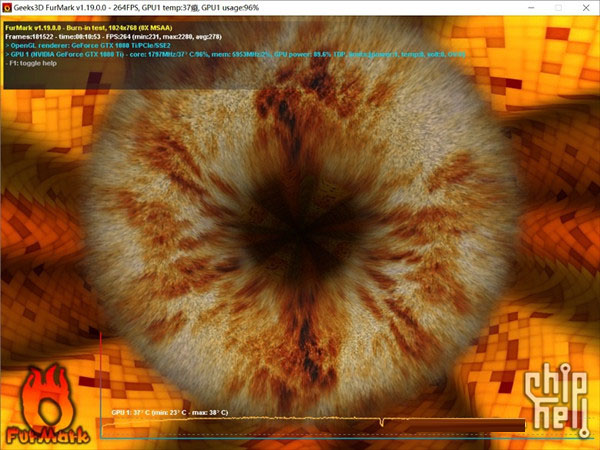Maximize the FurMark window
This screenshot has width=600, height=450.
coord(558,8)
